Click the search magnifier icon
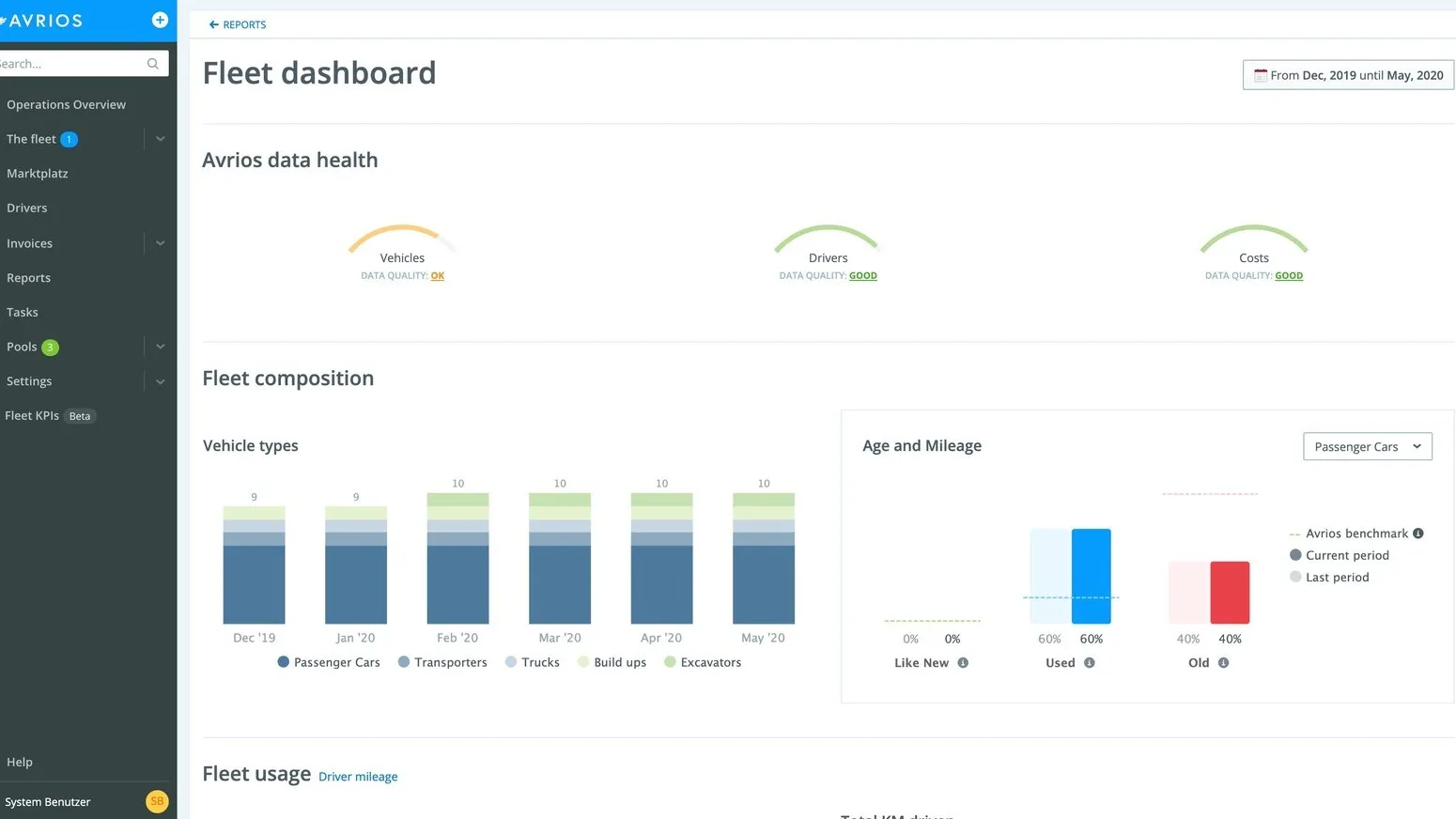The height and width of the screenshot is (819, 1456). pyautogui.click(x=153, y=64)
